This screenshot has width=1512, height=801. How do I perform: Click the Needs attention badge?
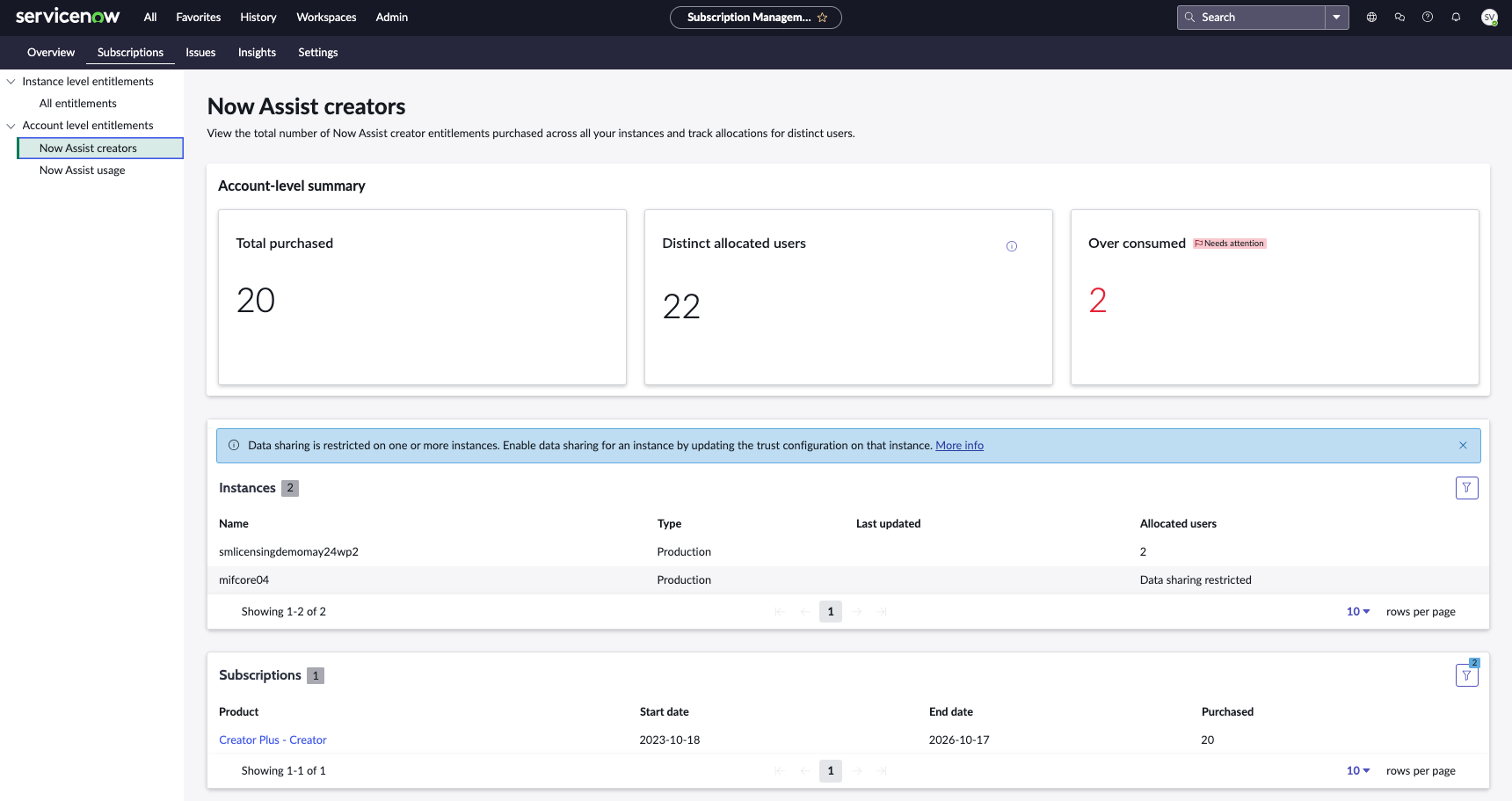click(x=1230, y=244)
